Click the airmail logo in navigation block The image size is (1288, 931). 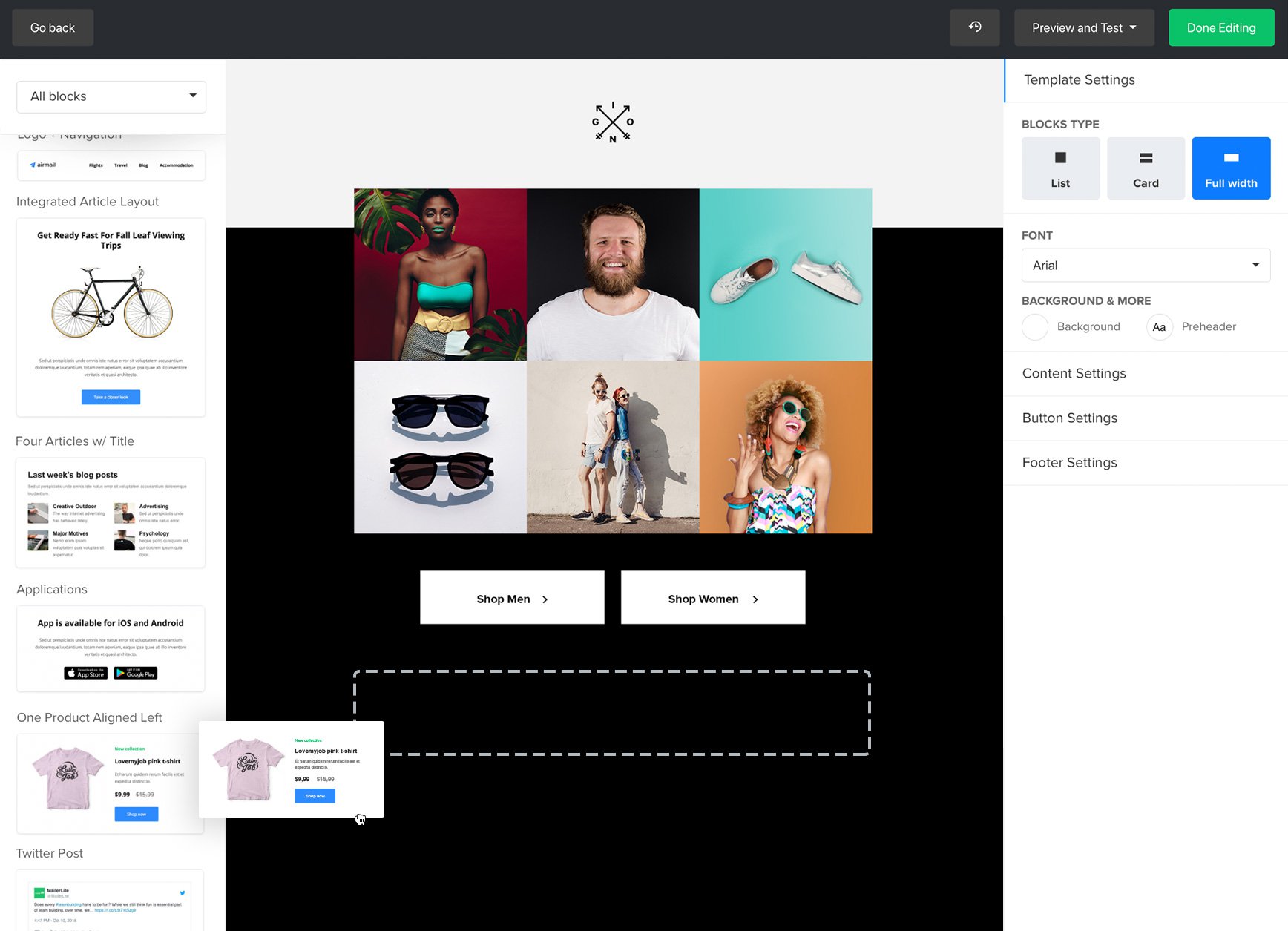(43, 165)
